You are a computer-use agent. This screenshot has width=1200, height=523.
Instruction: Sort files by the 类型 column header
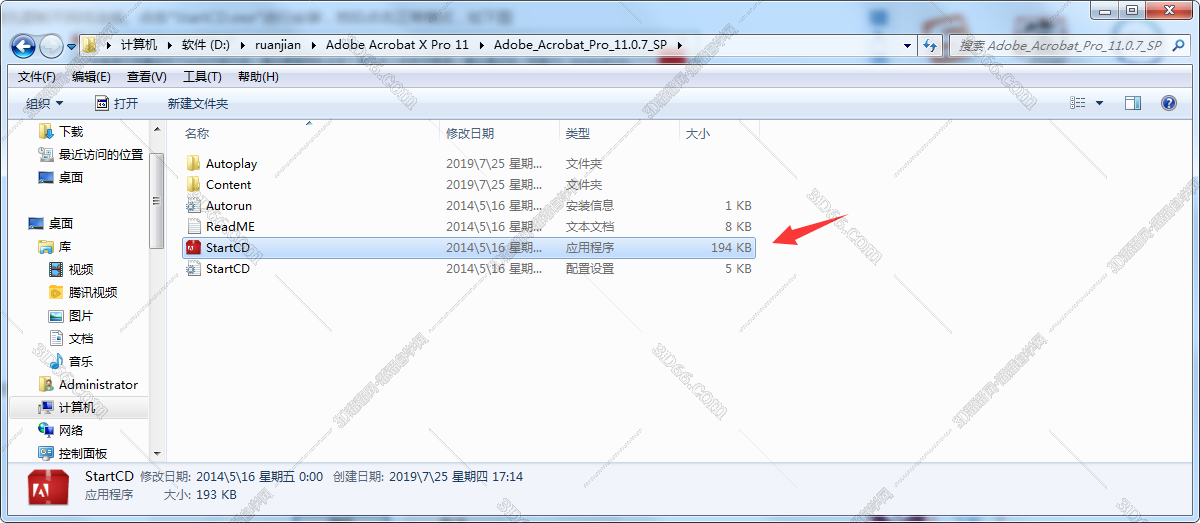click(578, 133)
